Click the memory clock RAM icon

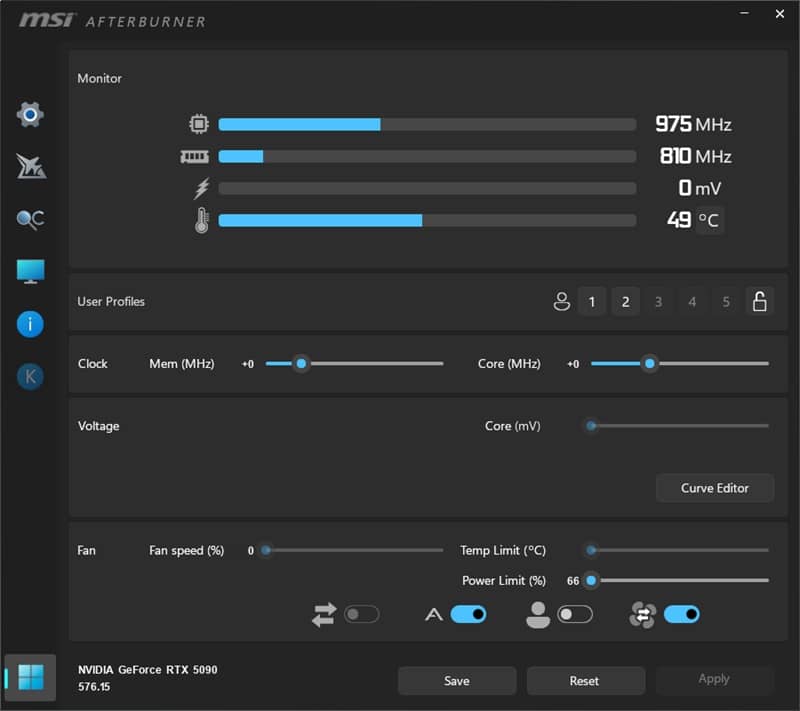(x=194, y=156)
